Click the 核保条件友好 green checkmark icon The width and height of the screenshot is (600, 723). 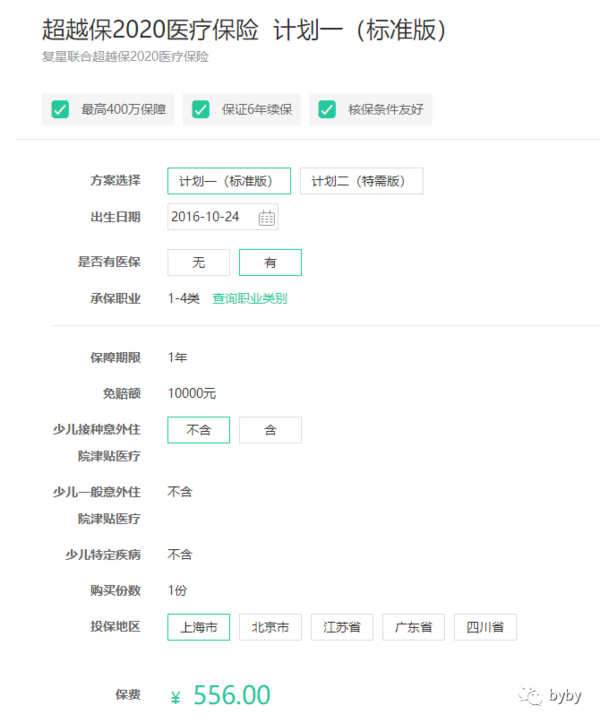click(327, 109)
